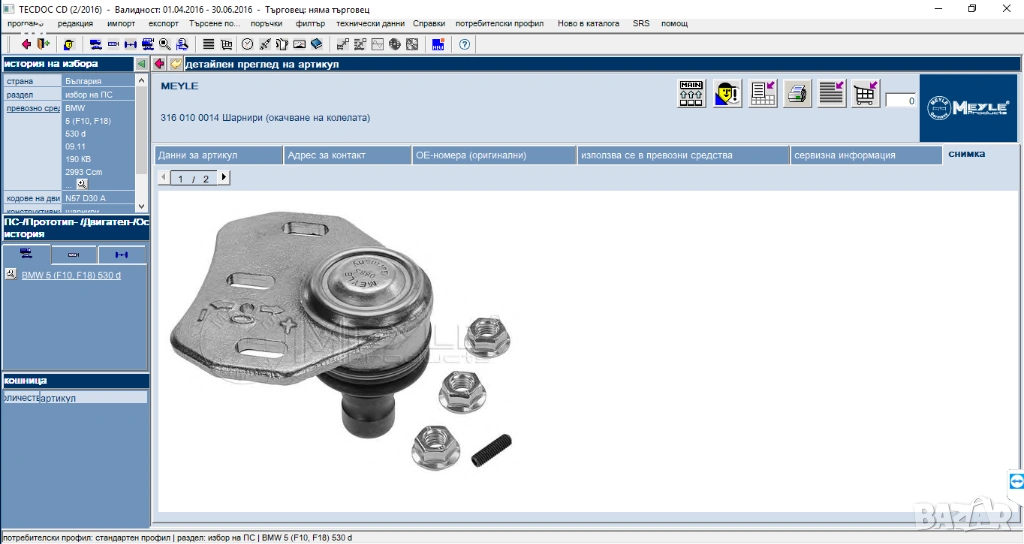Click the clock icon in the toolbar
Image resolution: width=1024 pixels, height=544 pixels.
pos(247,44)
